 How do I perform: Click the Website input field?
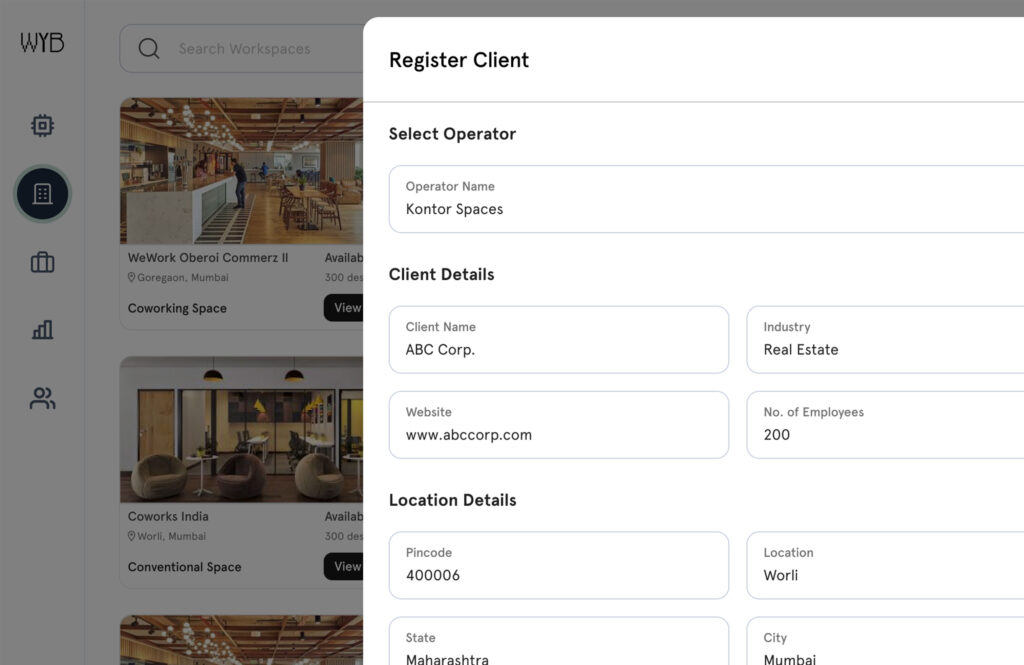[x=558, y=425]
